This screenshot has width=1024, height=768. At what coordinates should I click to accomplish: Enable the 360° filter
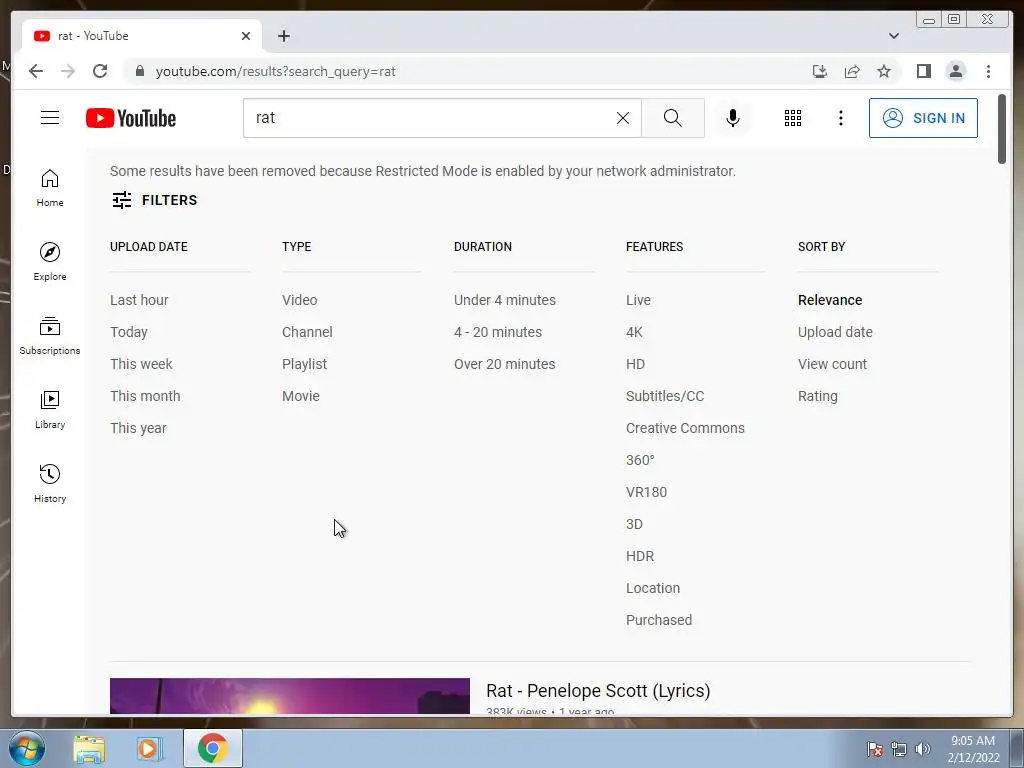click(x=640, y=460)
